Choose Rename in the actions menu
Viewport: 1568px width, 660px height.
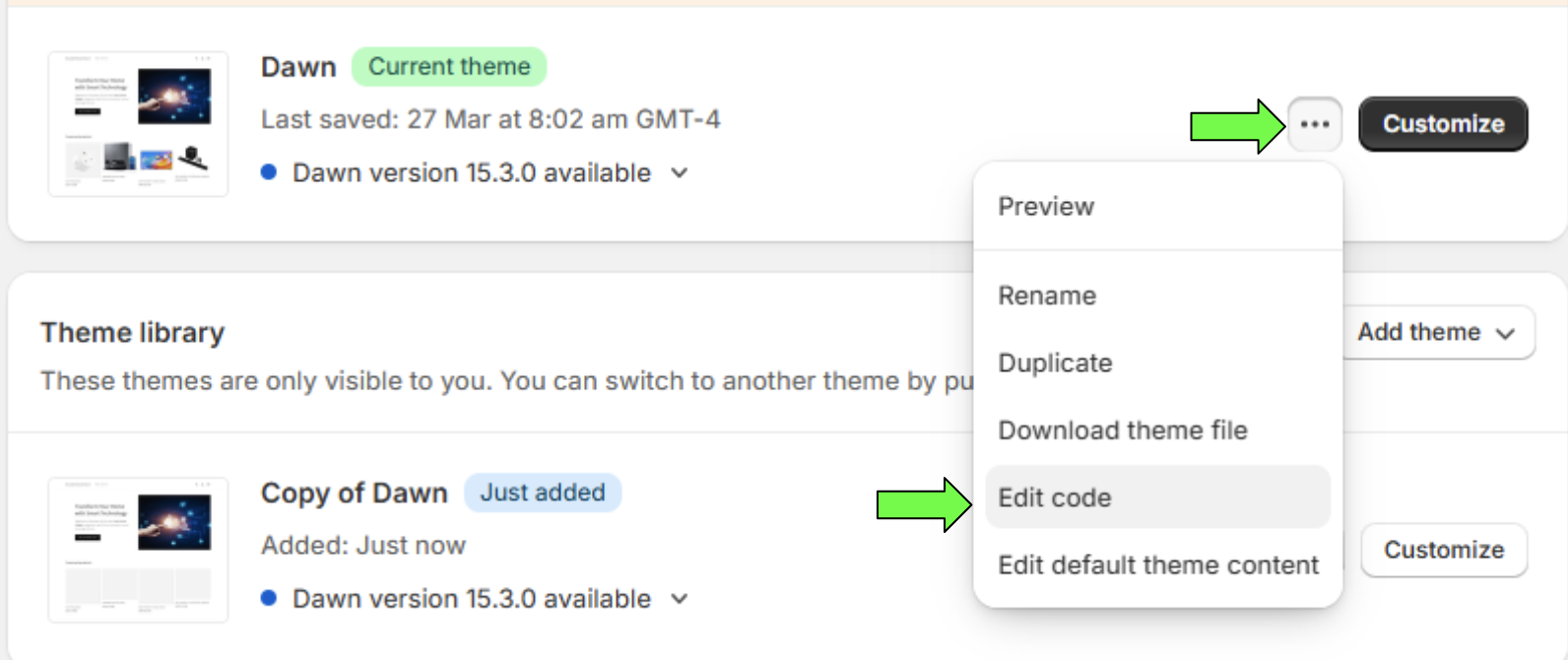[x=1047, y=296]
